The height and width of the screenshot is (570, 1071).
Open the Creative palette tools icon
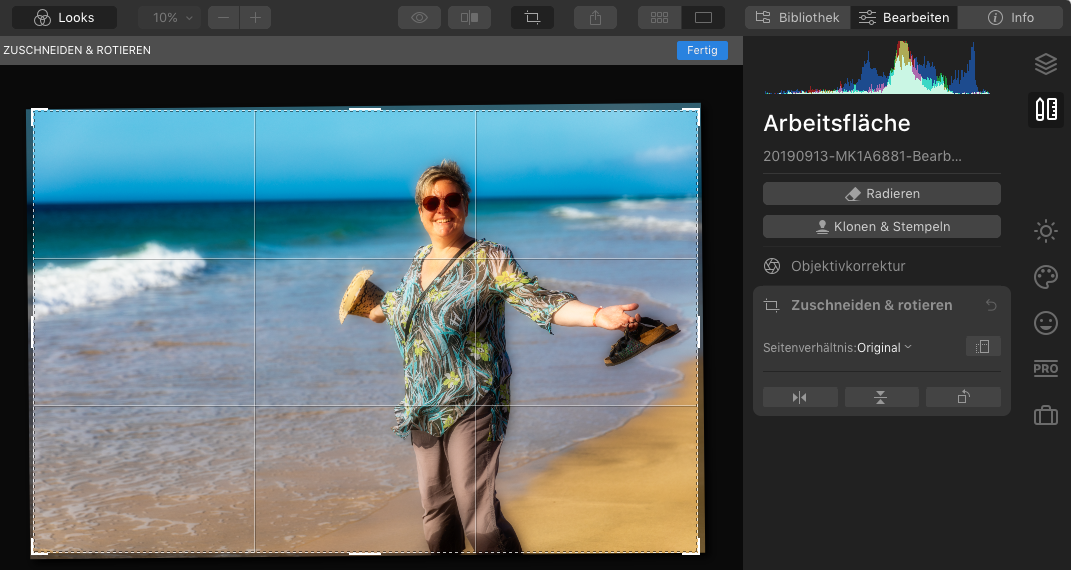[x=1045, y=277]
